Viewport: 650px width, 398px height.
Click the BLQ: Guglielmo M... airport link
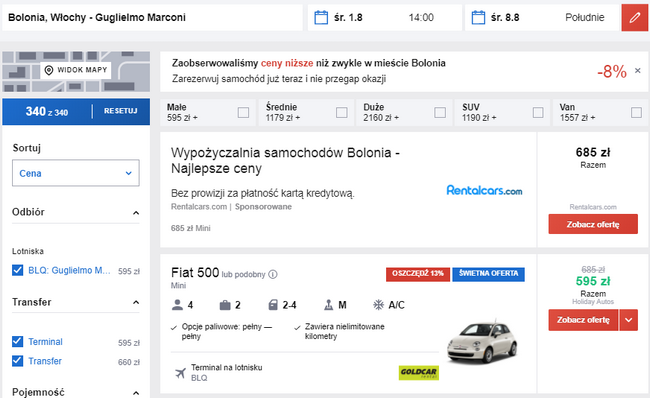(69, 270)
